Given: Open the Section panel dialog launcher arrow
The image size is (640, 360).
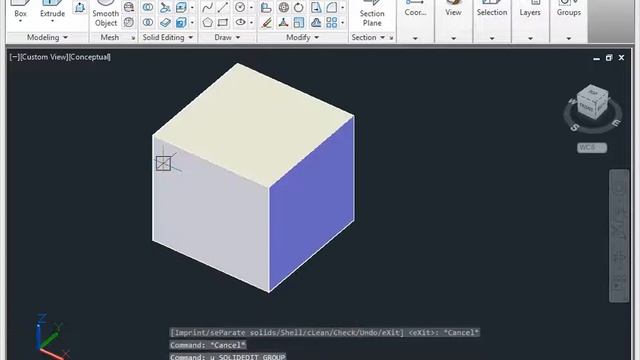Looking at the screenshot, I should (x=391, y=38).
